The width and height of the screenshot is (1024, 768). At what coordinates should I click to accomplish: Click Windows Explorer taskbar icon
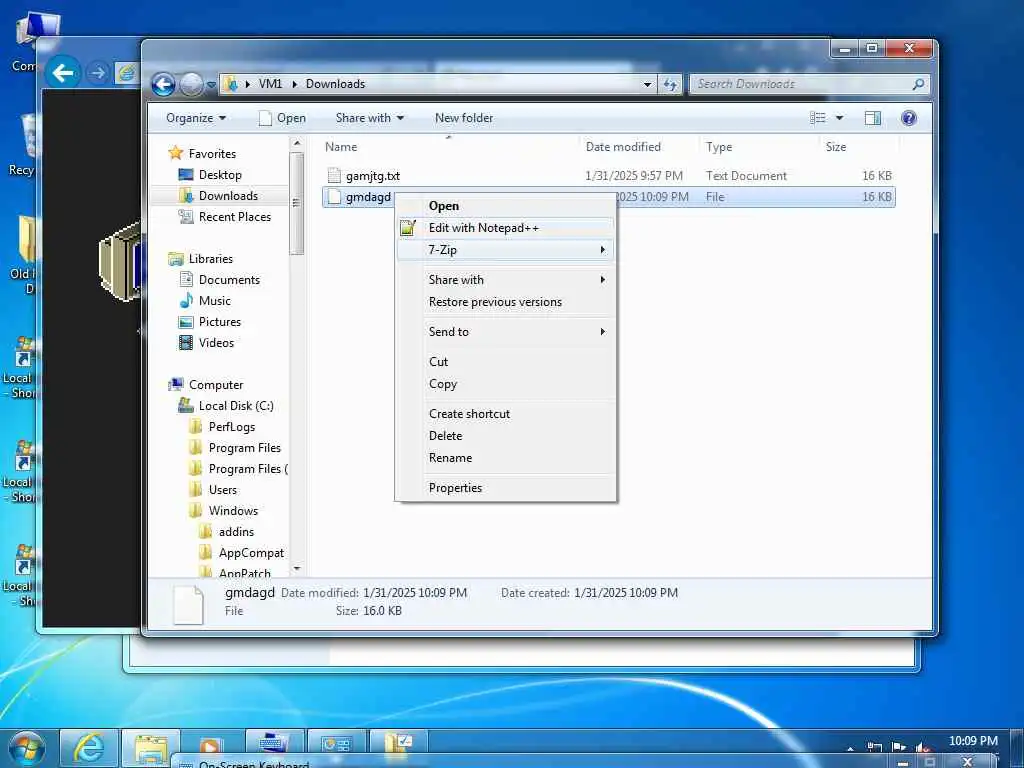[151, 748]
